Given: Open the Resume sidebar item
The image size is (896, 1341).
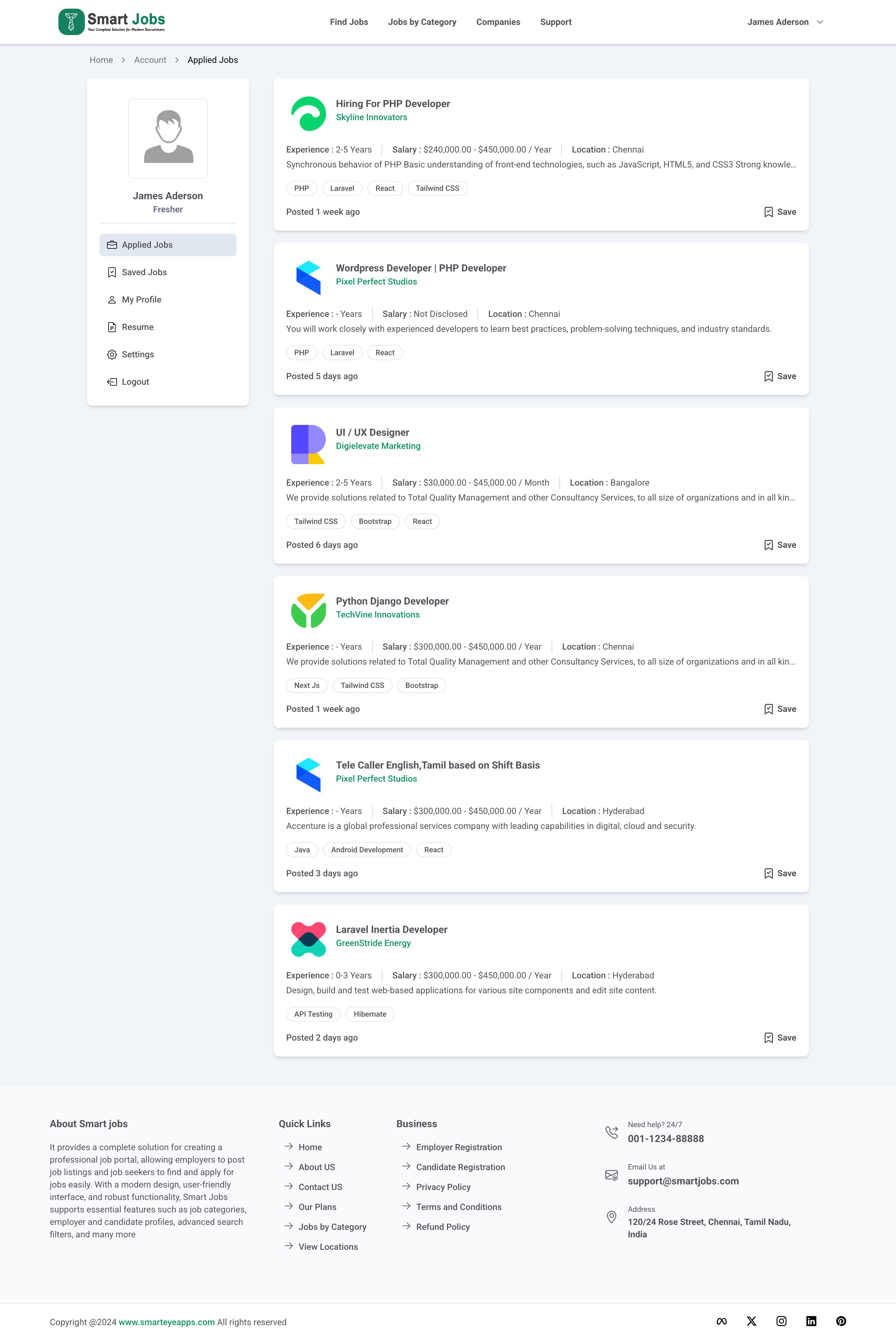Looking at the screenshot, I should pyautogui.click(x=137, y=327).
